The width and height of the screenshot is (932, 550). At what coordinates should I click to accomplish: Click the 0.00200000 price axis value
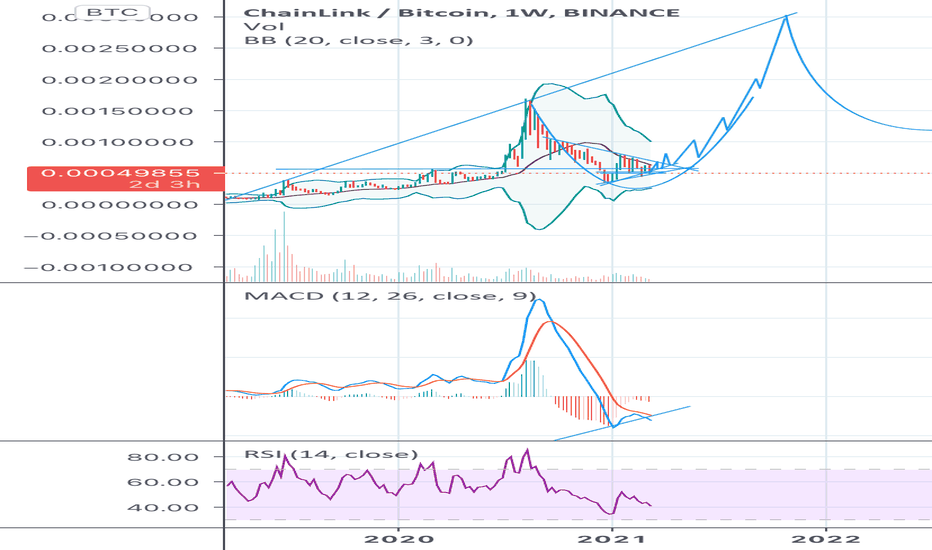point(119,80)
